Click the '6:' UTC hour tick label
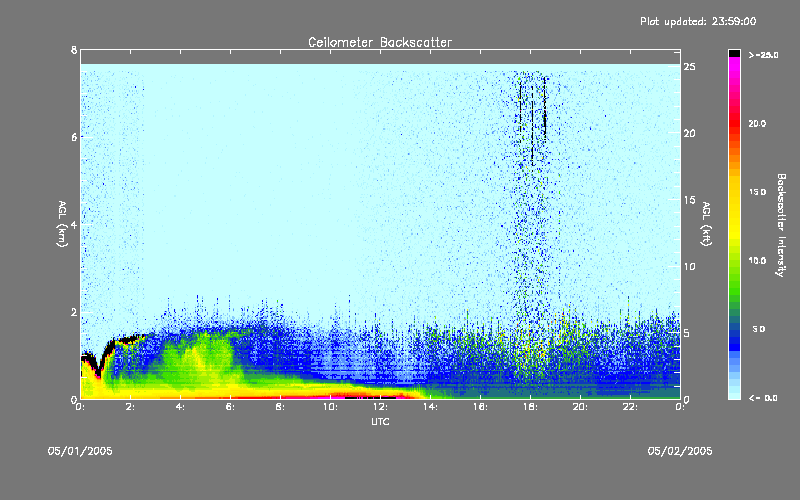Screen dimensions: 800x500 click(231, 407)
